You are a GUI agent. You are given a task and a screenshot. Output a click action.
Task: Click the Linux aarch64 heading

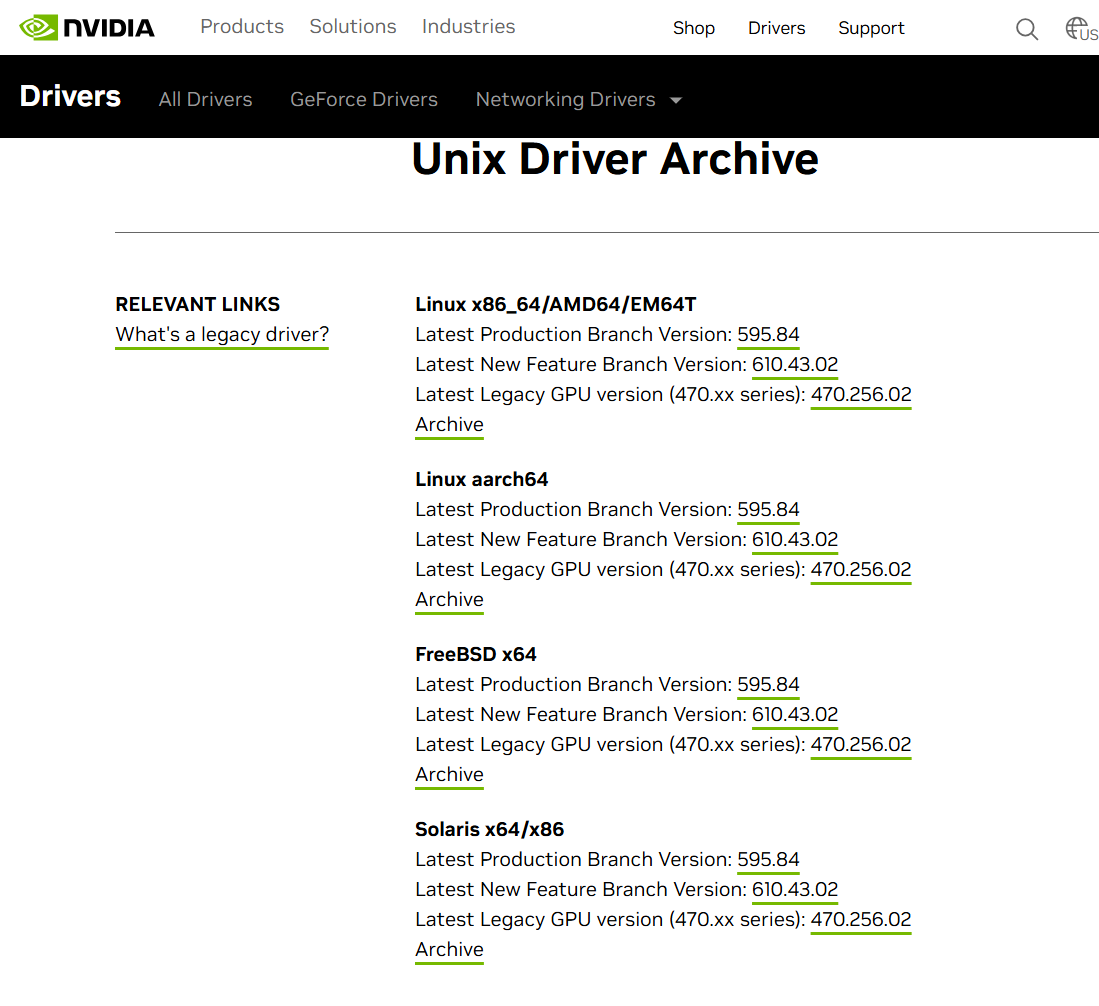[x=482, y=480]
